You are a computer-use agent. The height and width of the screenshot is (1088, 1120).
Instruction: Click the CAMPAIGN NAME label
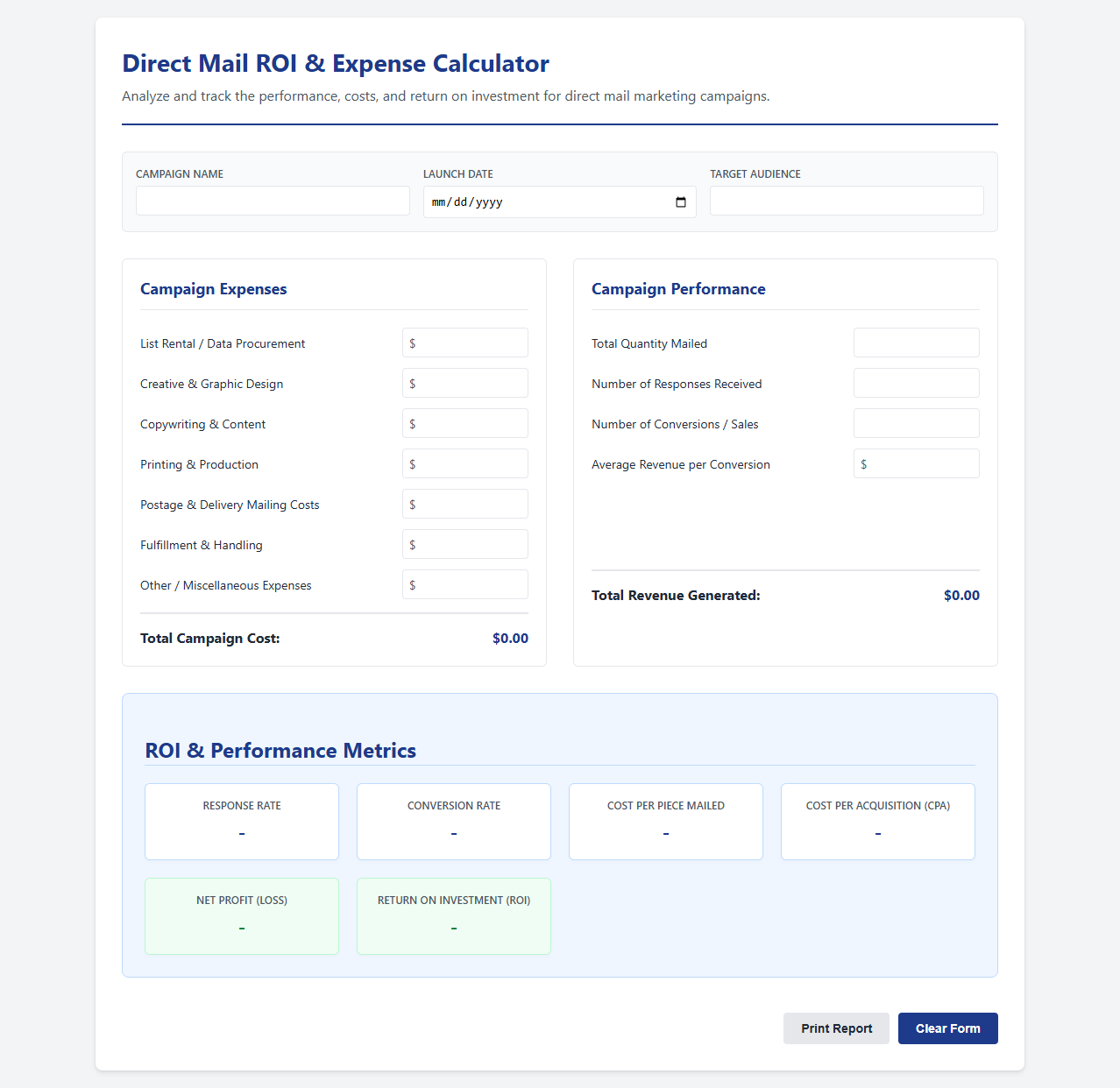pos(180,174)
